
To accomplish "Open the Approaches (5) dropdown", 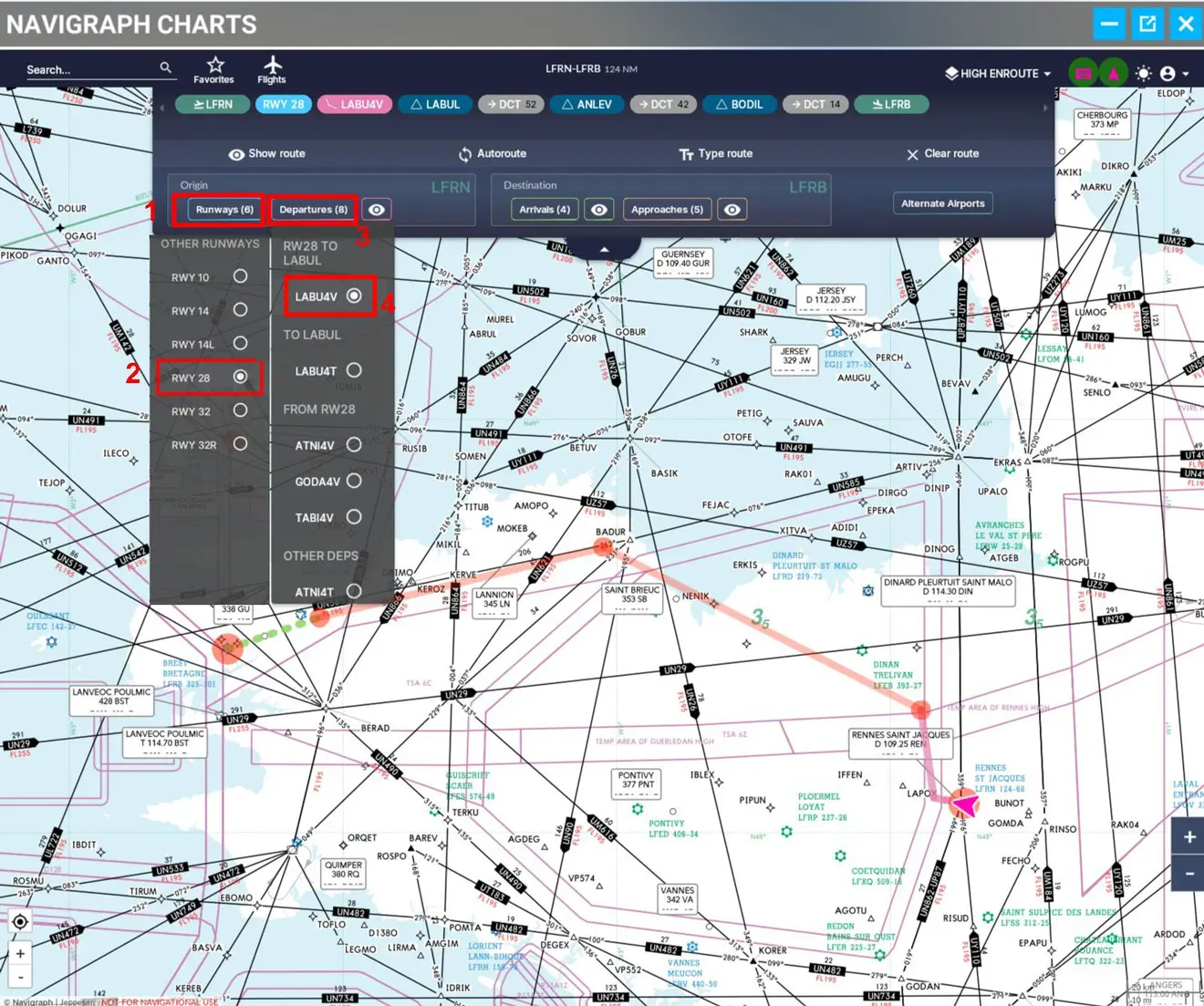I will 667,210.
